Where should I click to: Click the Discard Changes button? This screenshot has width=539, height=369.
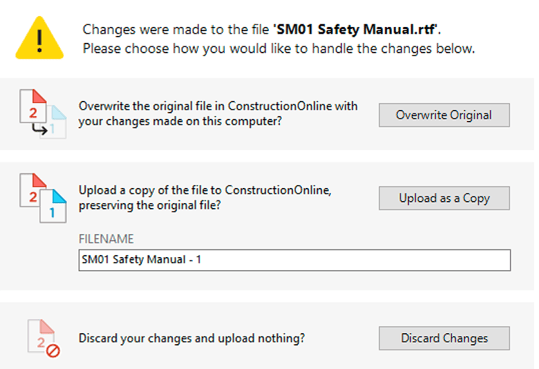(444, 338)
